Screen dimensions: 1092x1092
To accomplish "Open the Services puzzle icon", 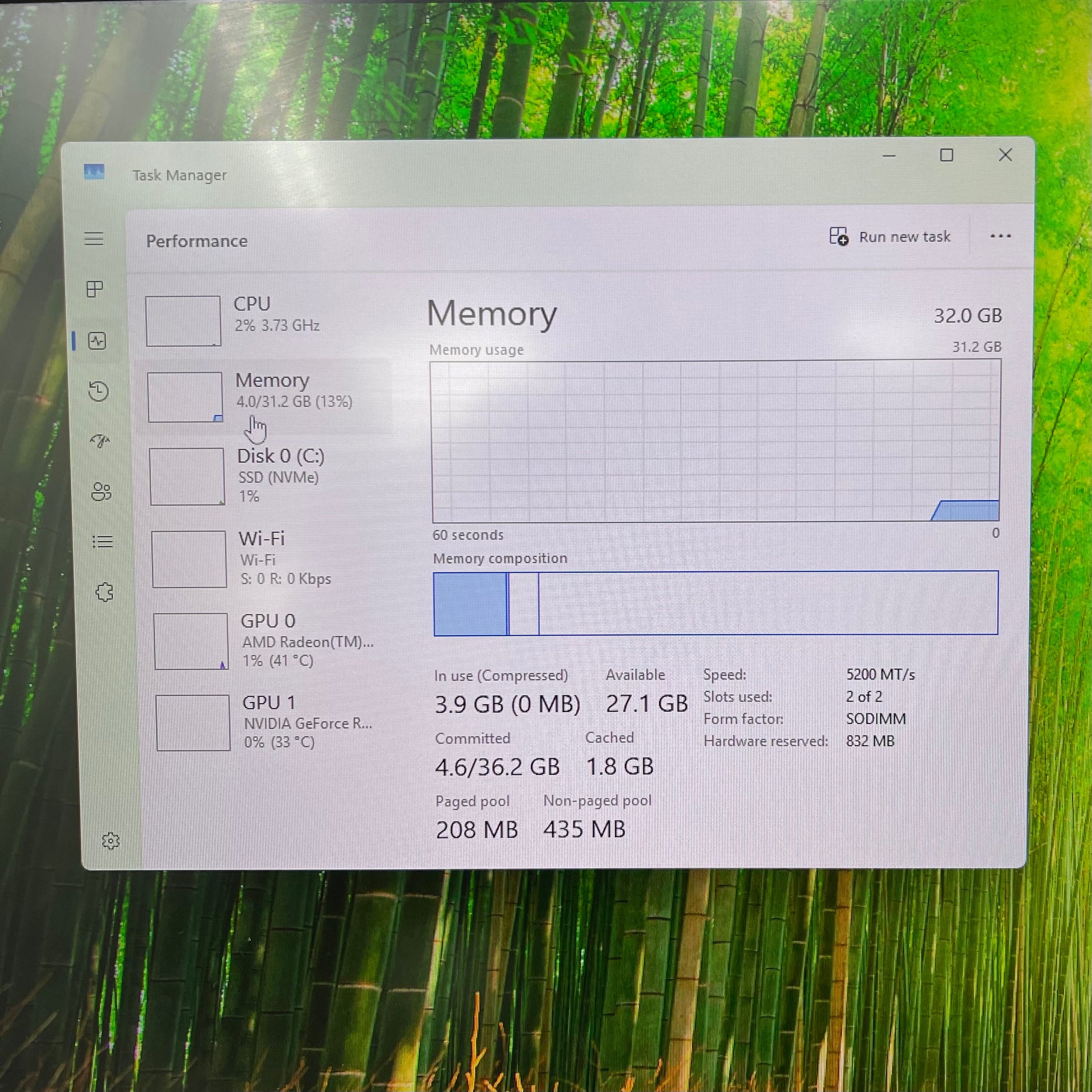I will point(104,592).
